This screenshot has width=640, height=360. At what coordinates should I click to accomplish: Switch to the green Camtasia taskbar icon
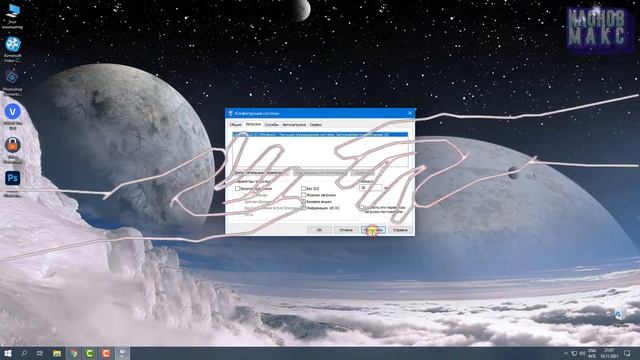[89, 353]
